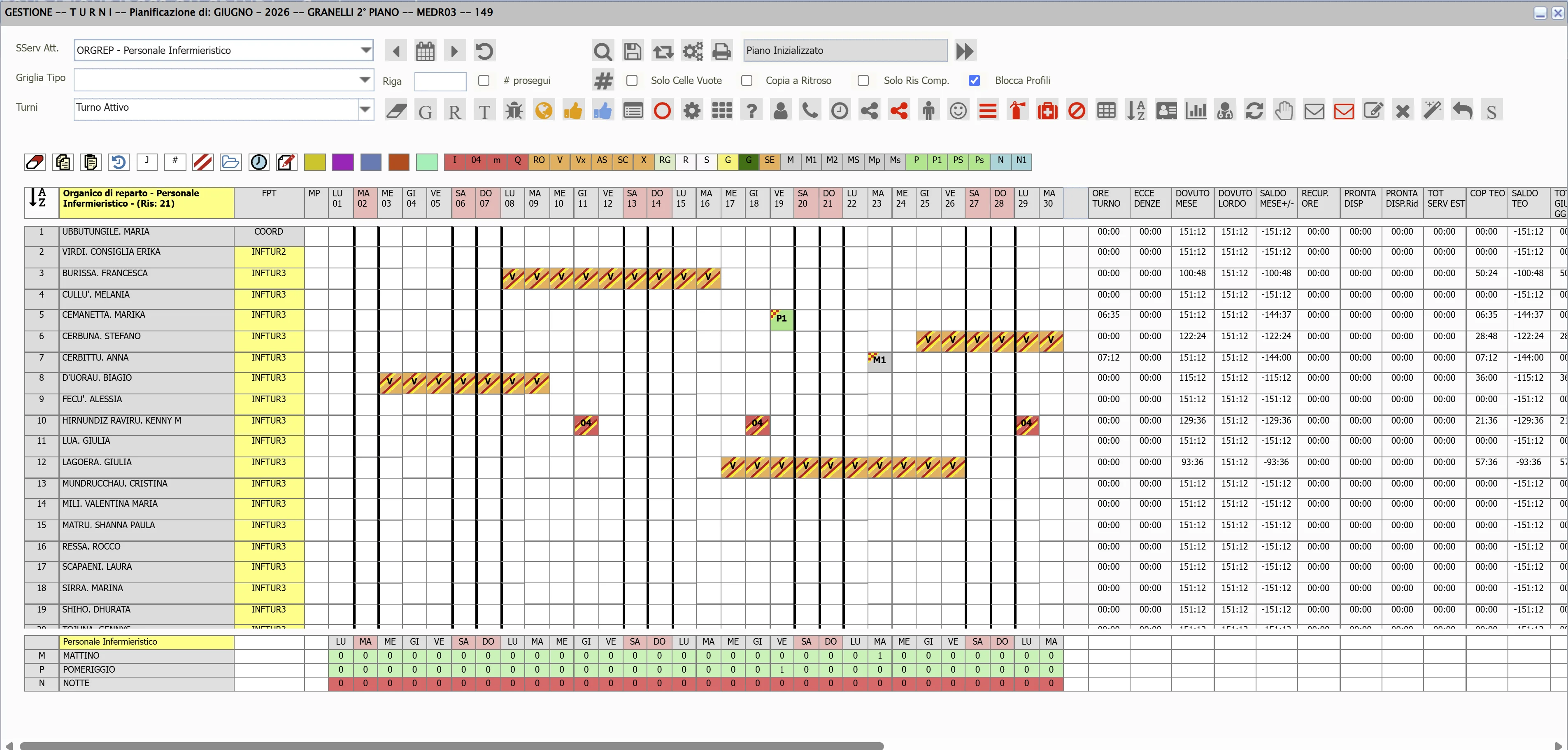Select the SE shift code button

[770, 161]
